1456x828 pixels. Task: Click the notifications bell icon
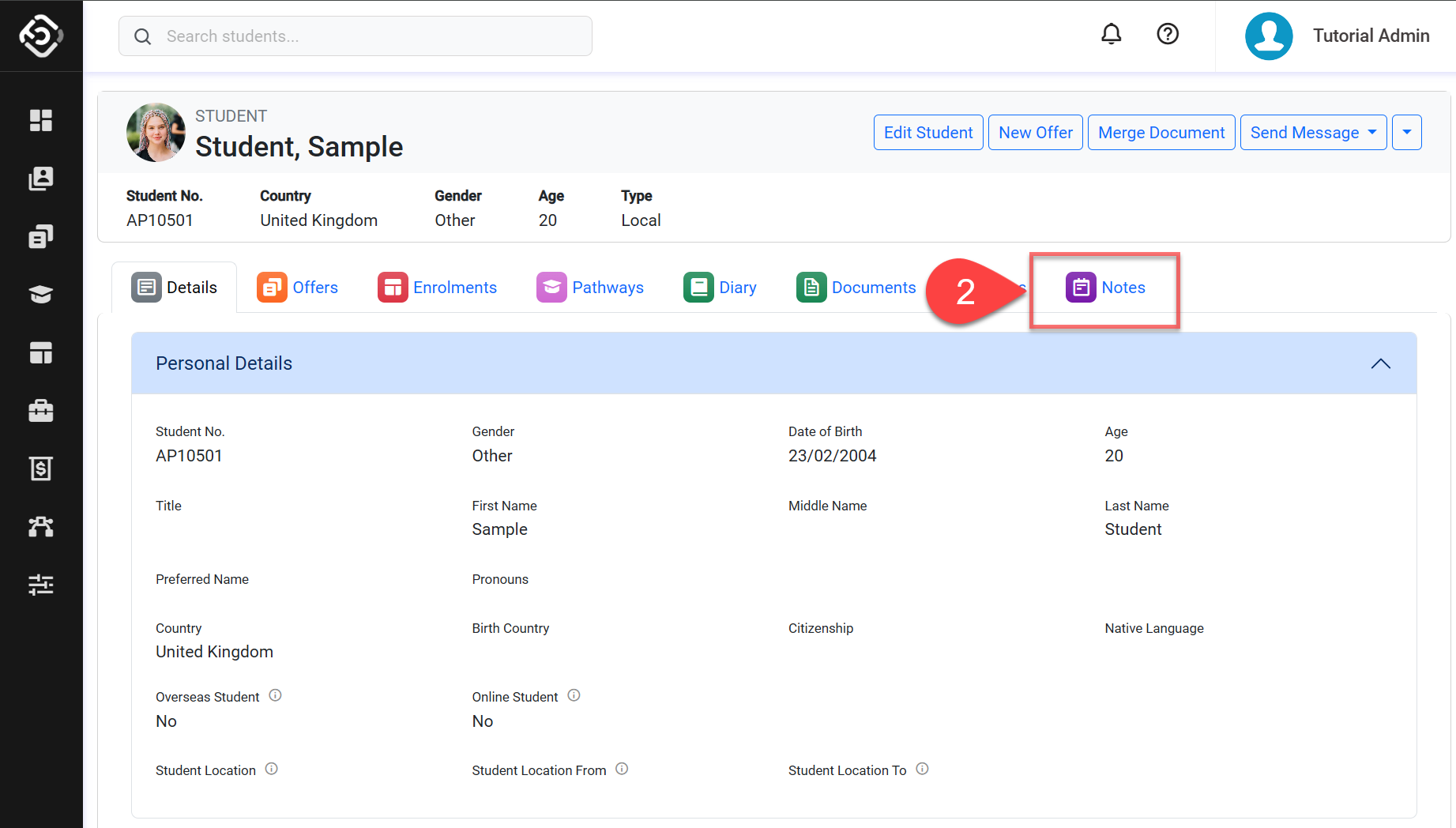pyautogui.click(x=1111, y=34)
